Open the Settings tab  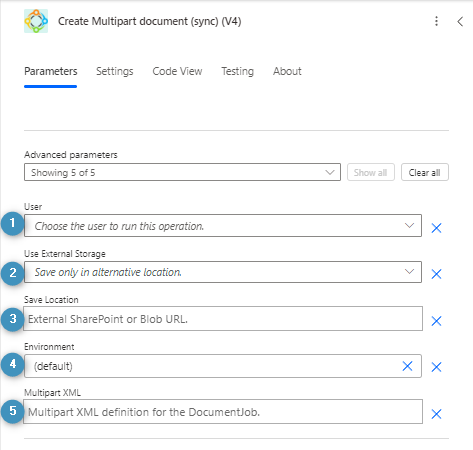115,71
